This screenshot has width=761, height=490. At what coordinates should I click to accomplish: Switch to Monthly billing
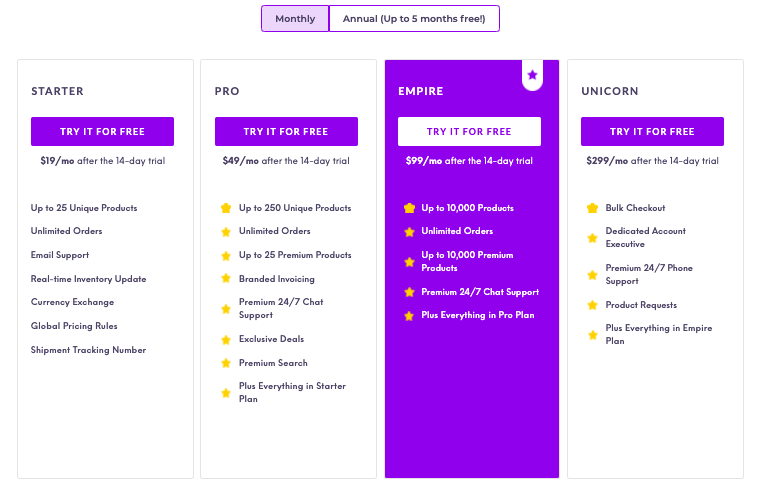295,18
